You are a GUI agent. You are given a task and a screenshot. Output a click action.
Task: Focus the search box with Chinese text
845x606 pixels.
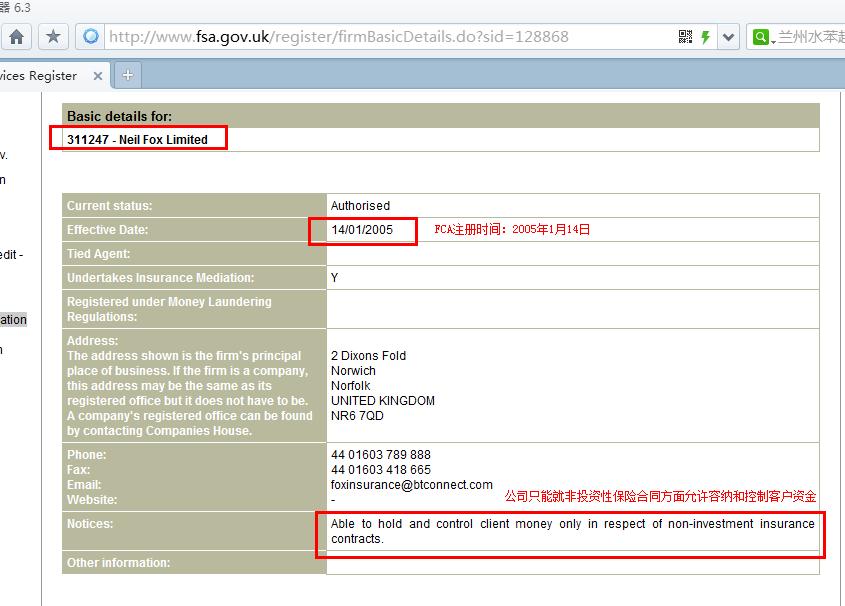[811, 37]
